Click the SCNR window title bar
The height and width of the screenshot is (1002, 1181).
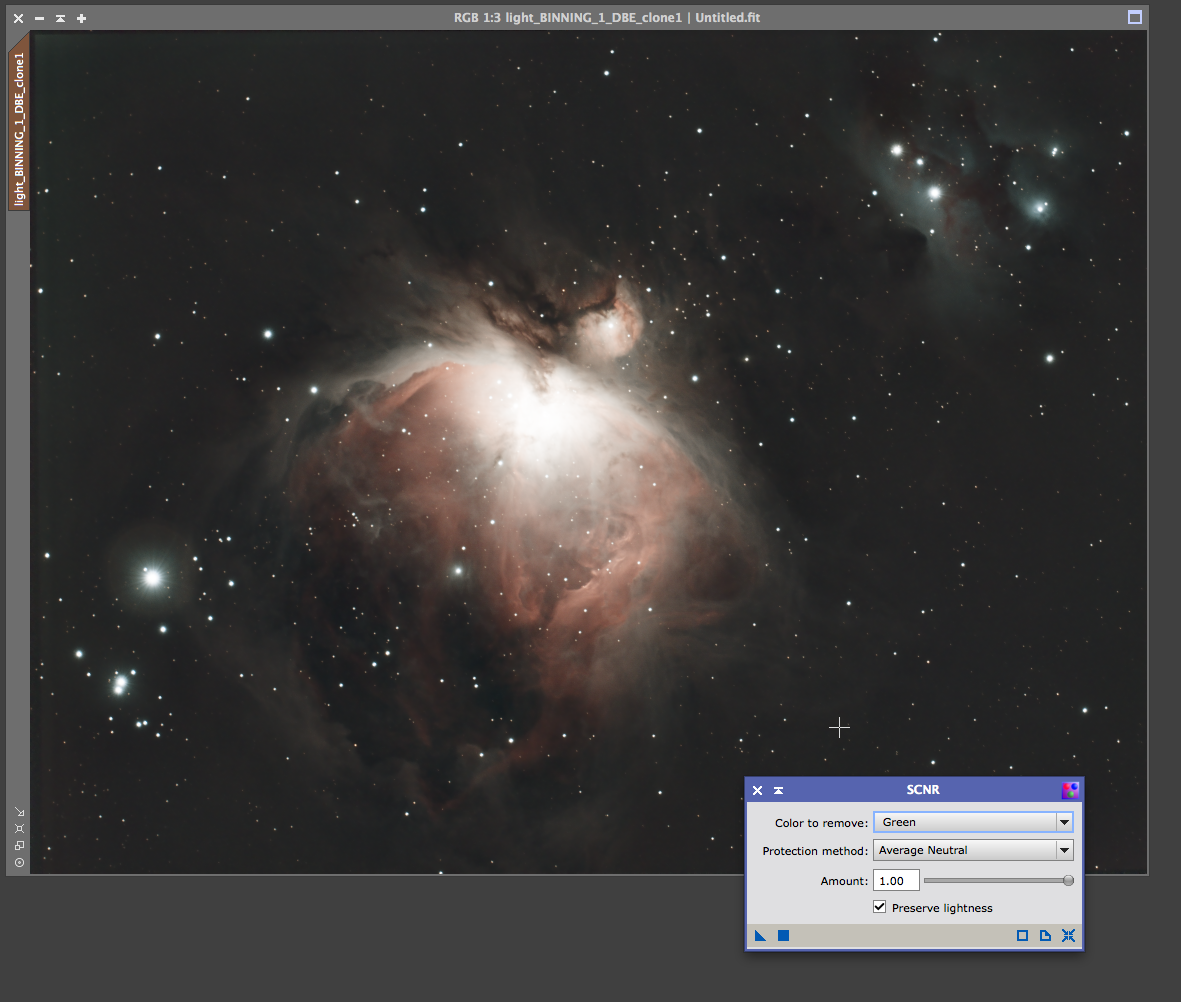922,790
